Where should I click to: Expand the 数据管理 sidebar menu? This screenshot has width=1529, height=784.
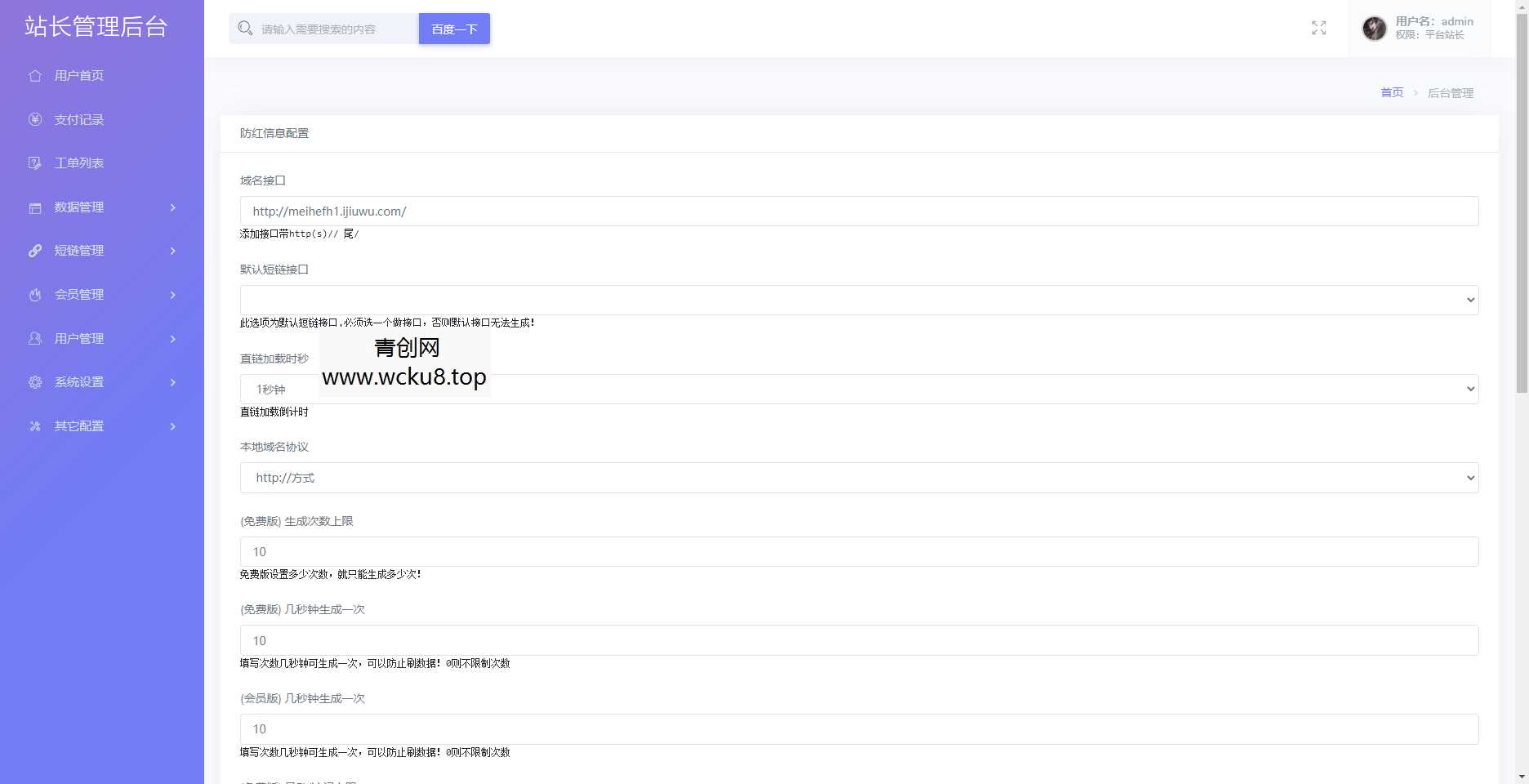[x=102, y=207]
